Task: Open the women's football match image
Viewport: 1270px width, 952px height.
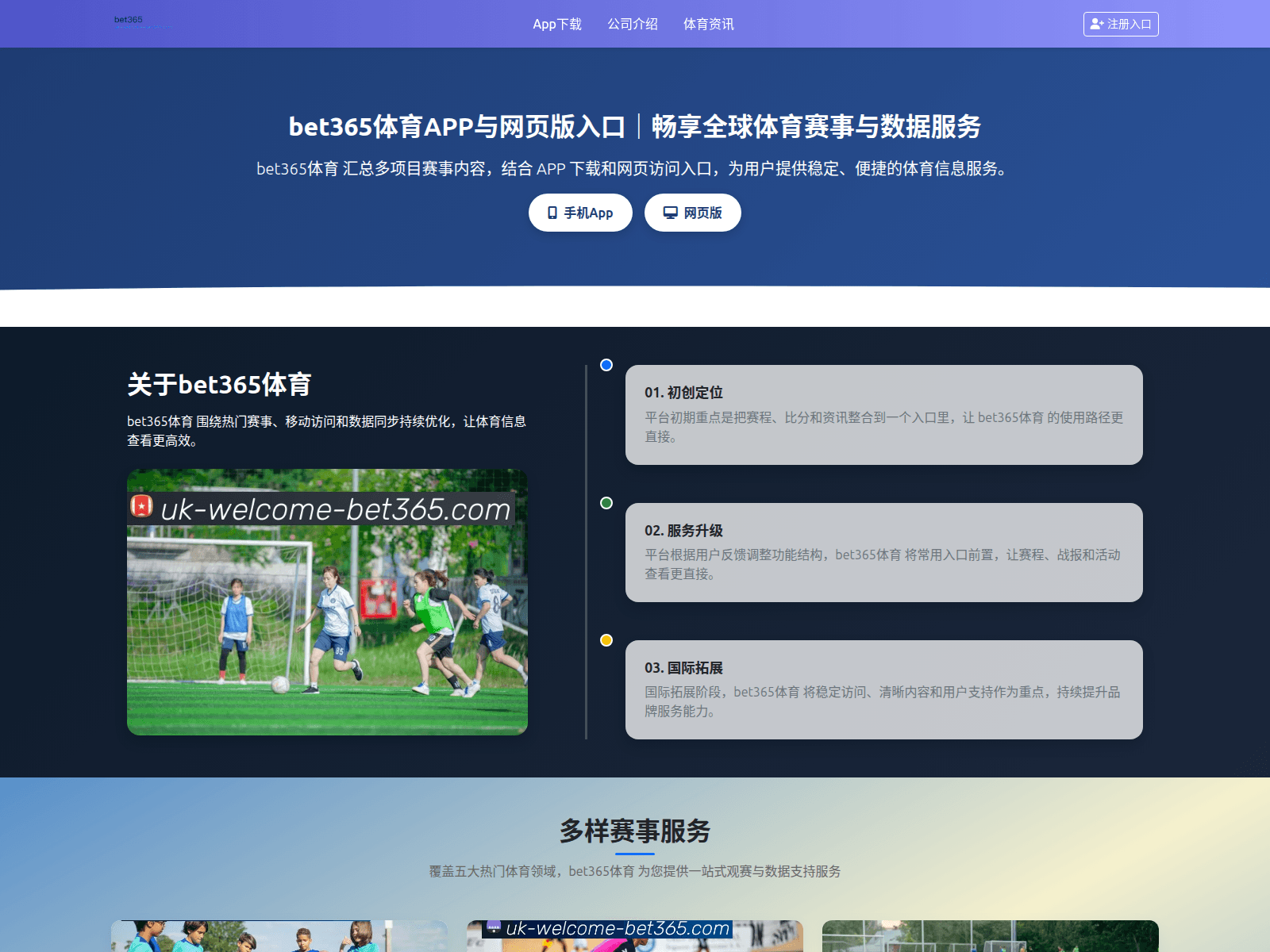Action: pos(327,602)
